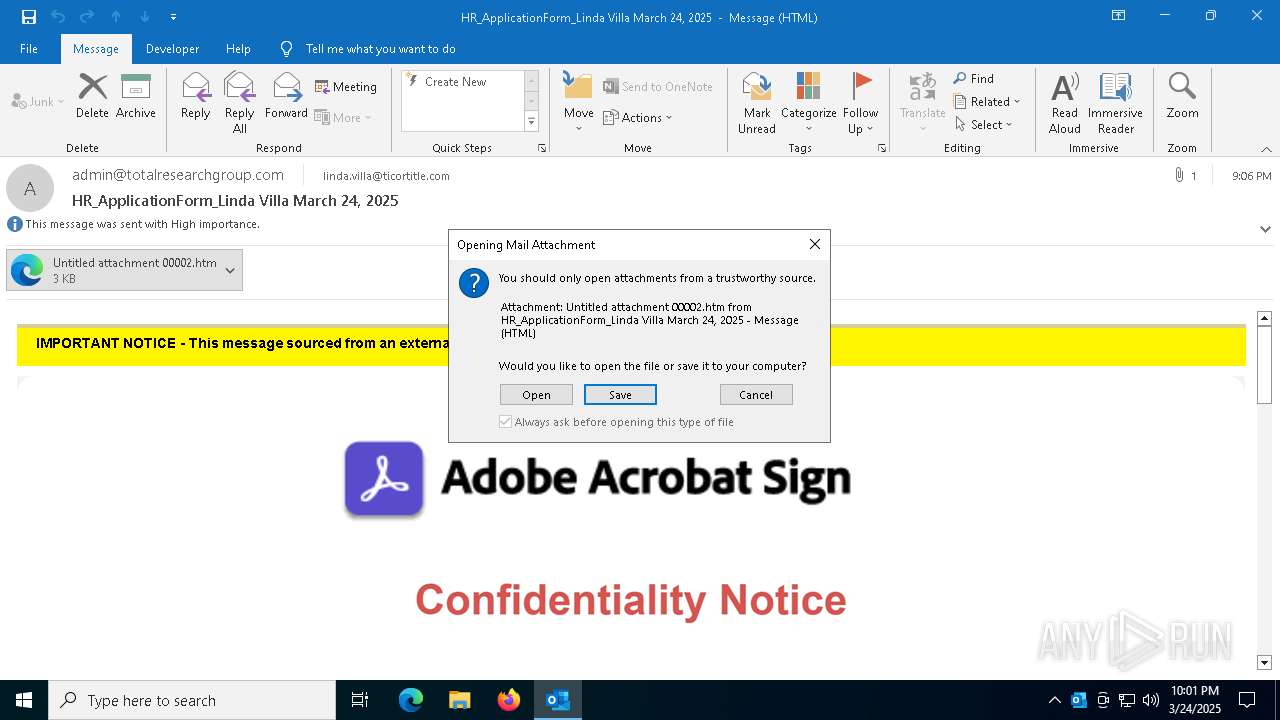Click the taskbar search box
The width and height of the screenshot is (1280, 720).
[192, 700]
